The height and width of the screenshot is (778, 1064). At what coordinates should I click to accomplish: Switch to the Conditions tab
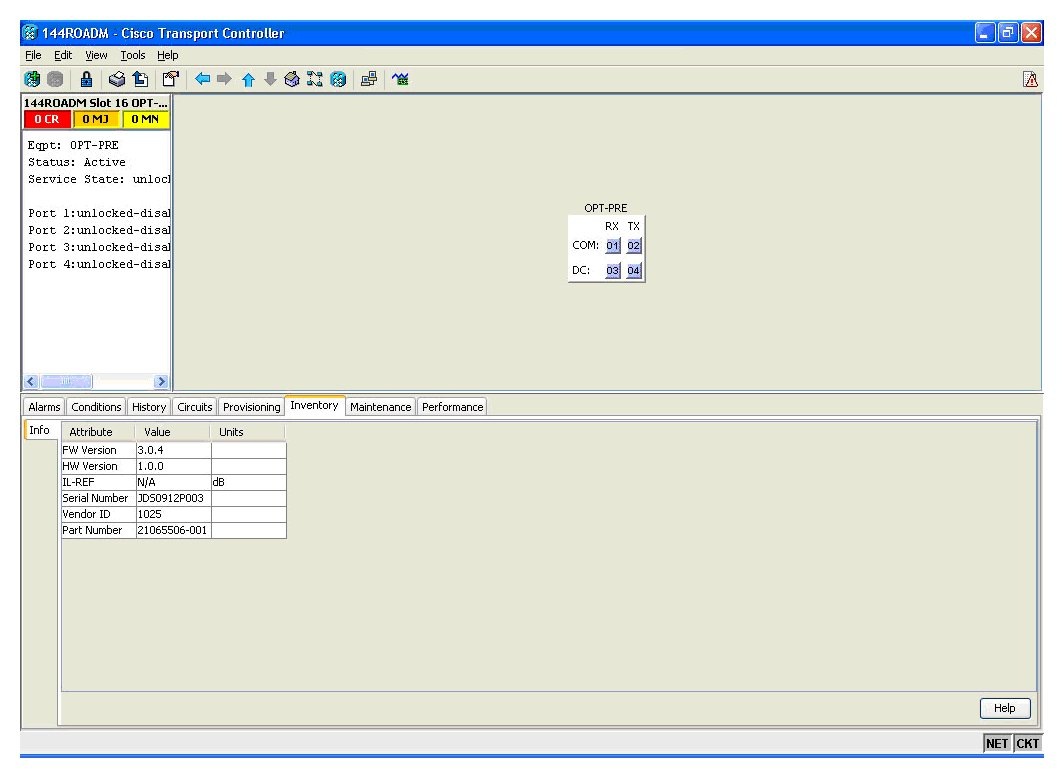[x=96, y=407]
